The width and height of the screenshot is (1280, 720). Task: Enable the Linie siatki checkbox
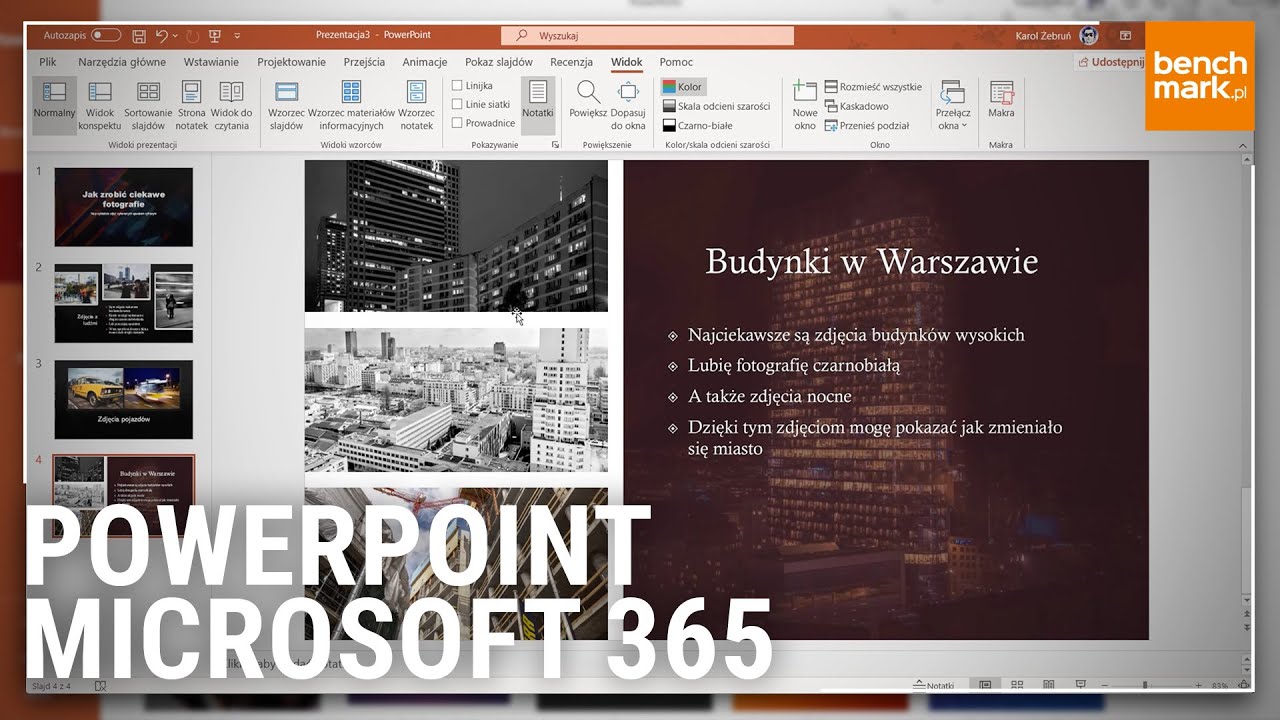click(x=457, y=104)
